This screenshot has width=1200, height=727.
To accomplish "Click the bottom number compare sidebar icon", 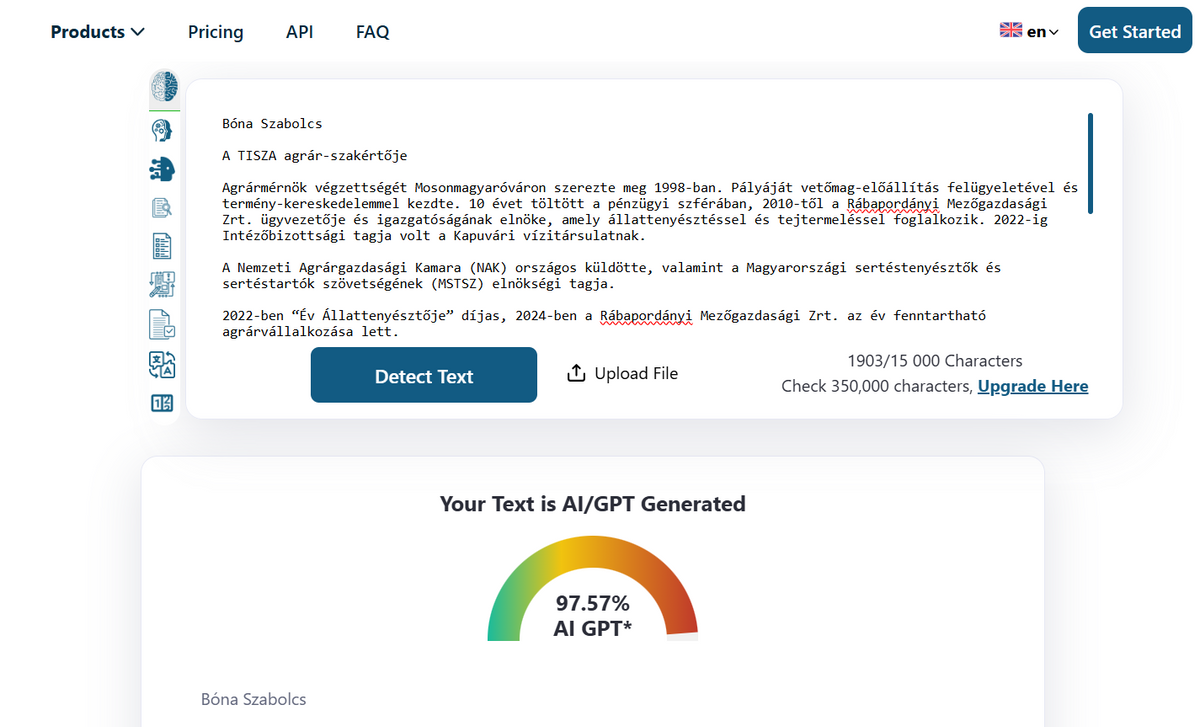I will point(162,404).
